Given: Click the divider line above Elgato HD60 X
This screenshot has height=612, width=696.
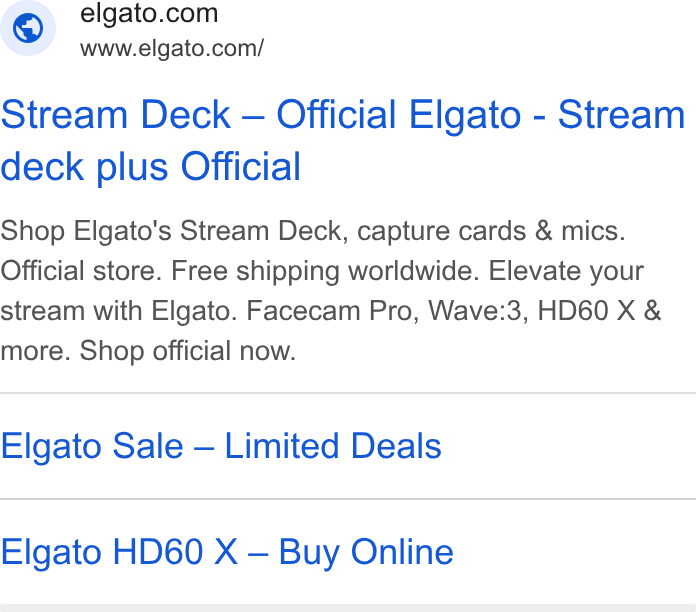Looking at the screenshot, I should (348, 499).
